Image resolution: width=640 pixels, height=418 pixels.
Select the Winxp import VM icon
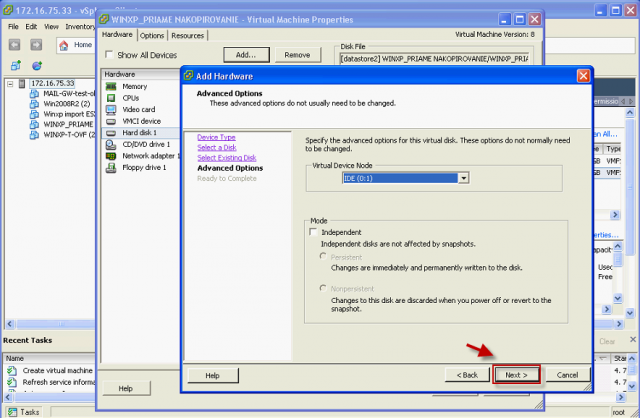click(34, 114)
